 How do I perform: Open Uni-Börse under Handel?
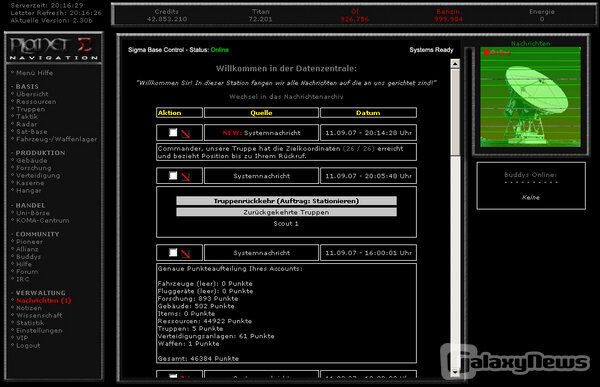[x=33, y=213]
